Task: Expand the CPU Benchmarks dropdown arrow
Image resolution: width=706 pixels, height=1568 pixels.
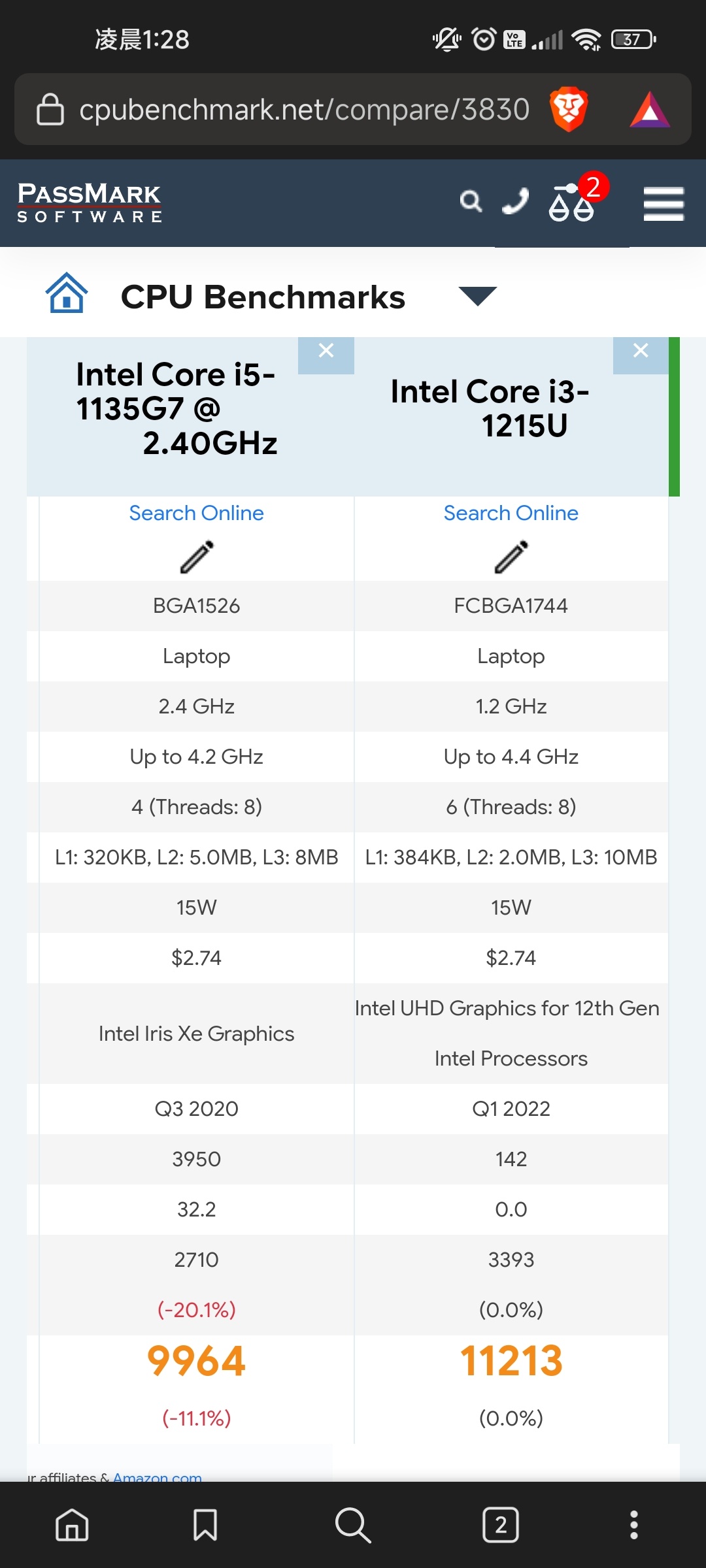Action: tap(478, 296)
